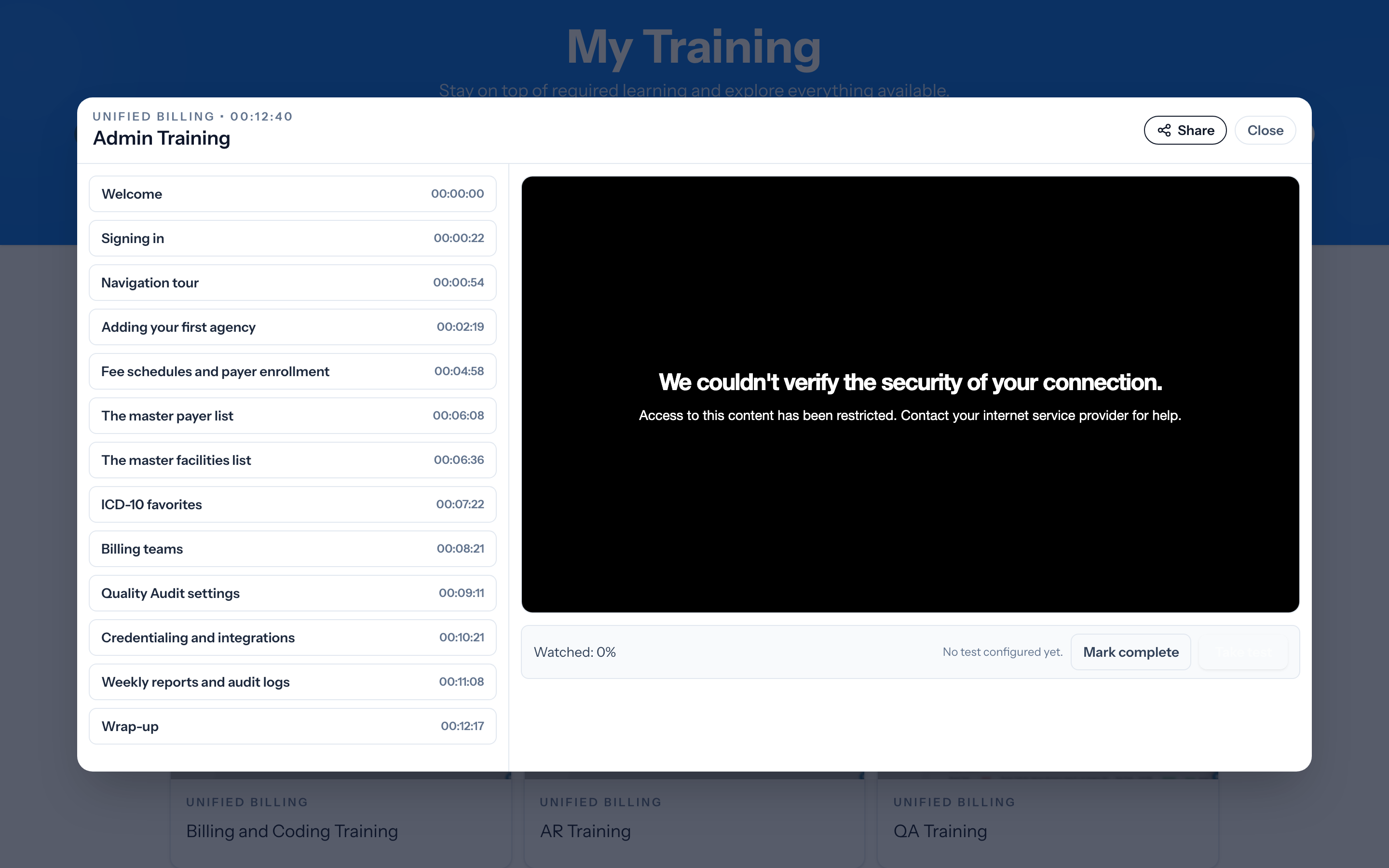The width and height of the screenshot is (1389, 868).
Task: Open the Signing in chapter
Action: [x=293, y=238]
